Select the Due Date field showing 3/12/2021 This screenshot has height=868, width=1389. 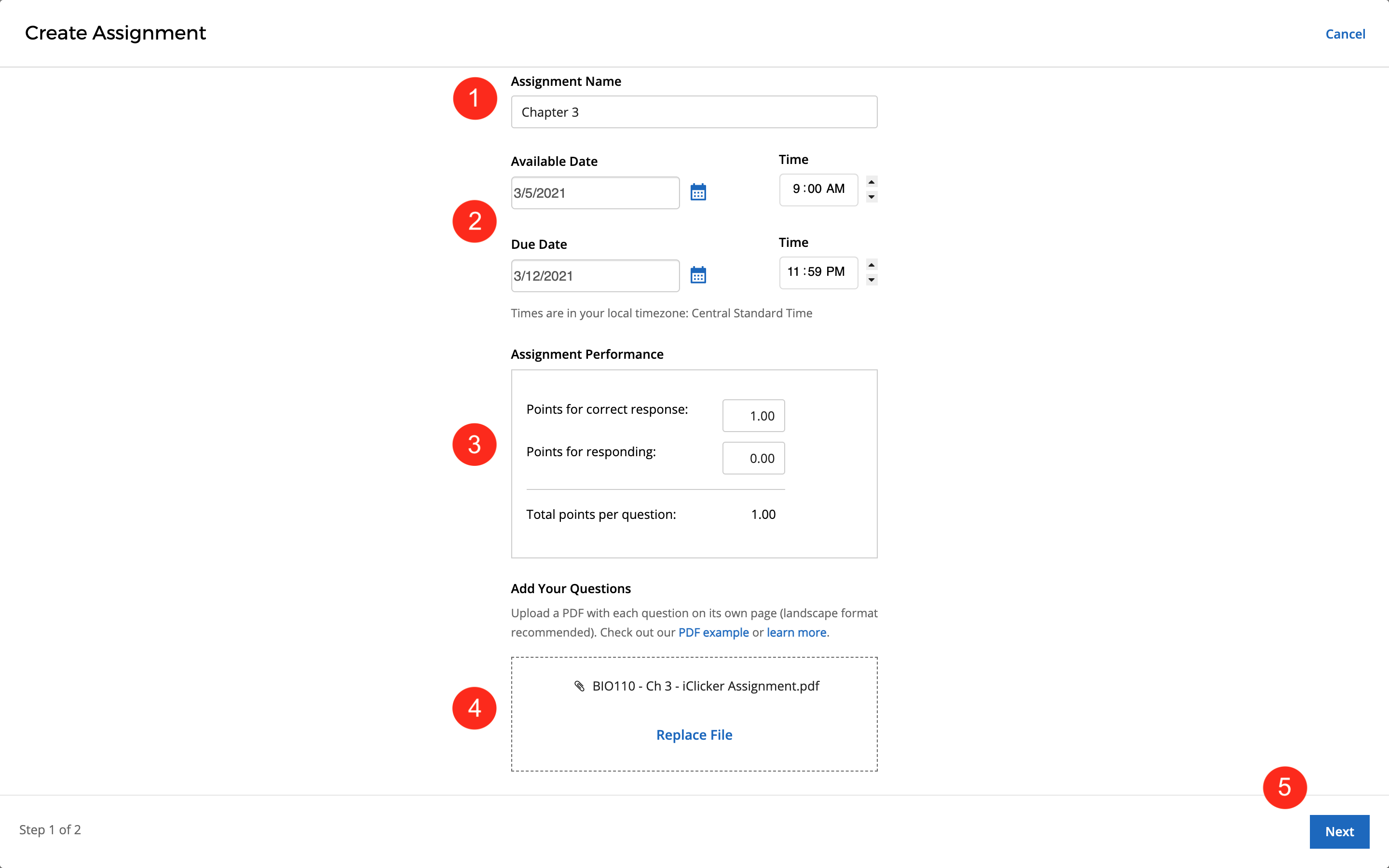[x=595, y=275]
